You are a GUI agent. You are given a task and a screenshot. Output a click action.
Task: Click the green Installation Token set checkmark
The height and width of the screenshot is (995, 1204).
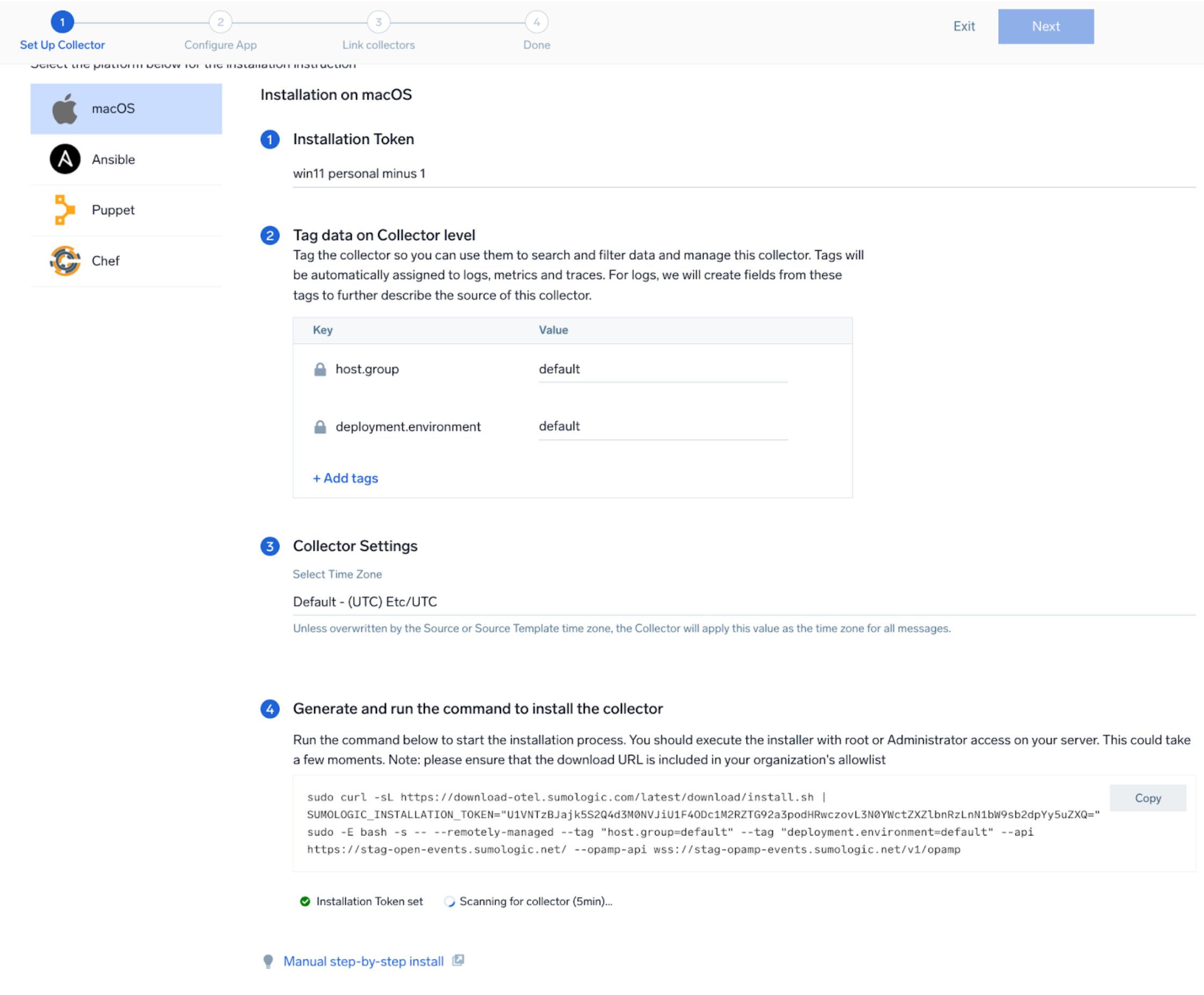[x=305, y=901]
